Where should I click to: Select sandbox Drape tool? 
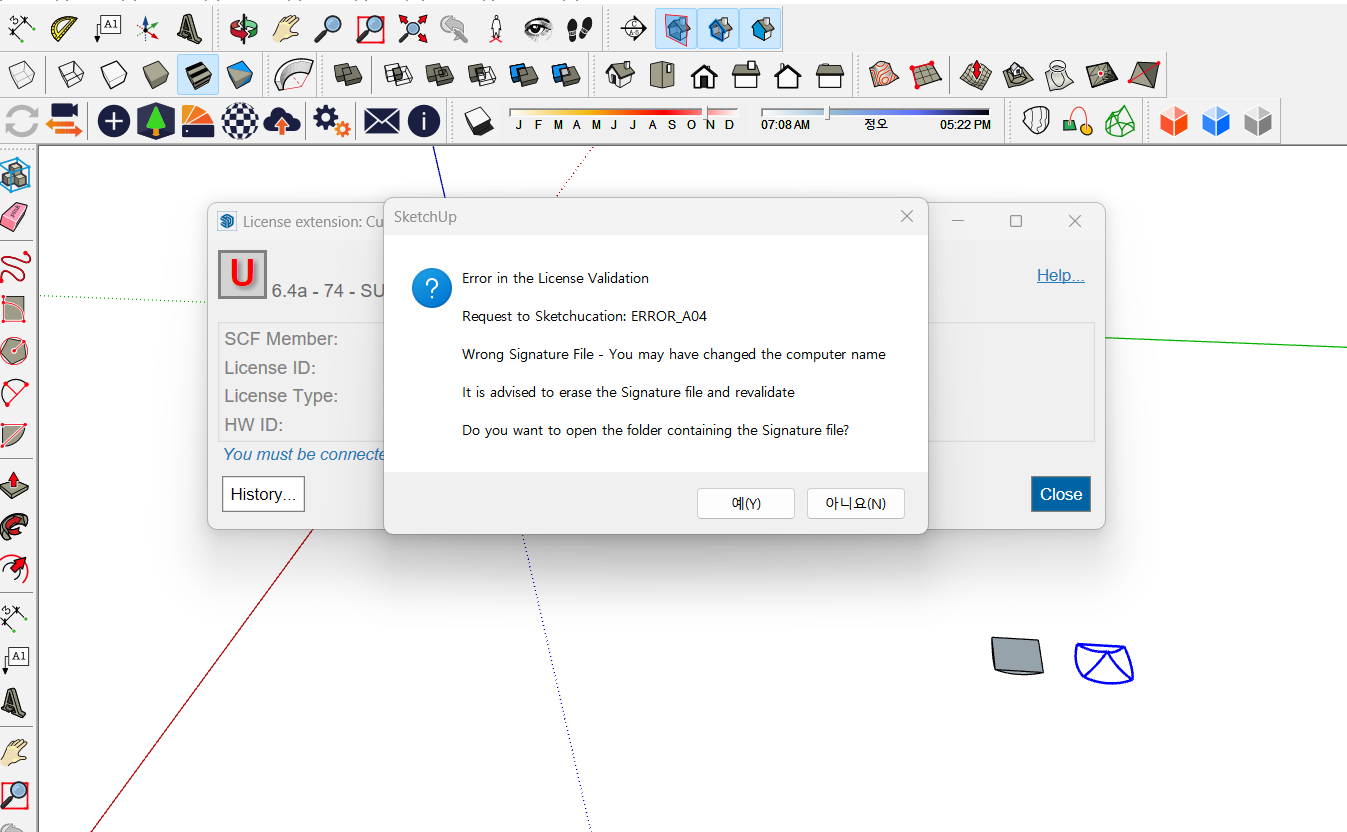tap(1060, 74)
